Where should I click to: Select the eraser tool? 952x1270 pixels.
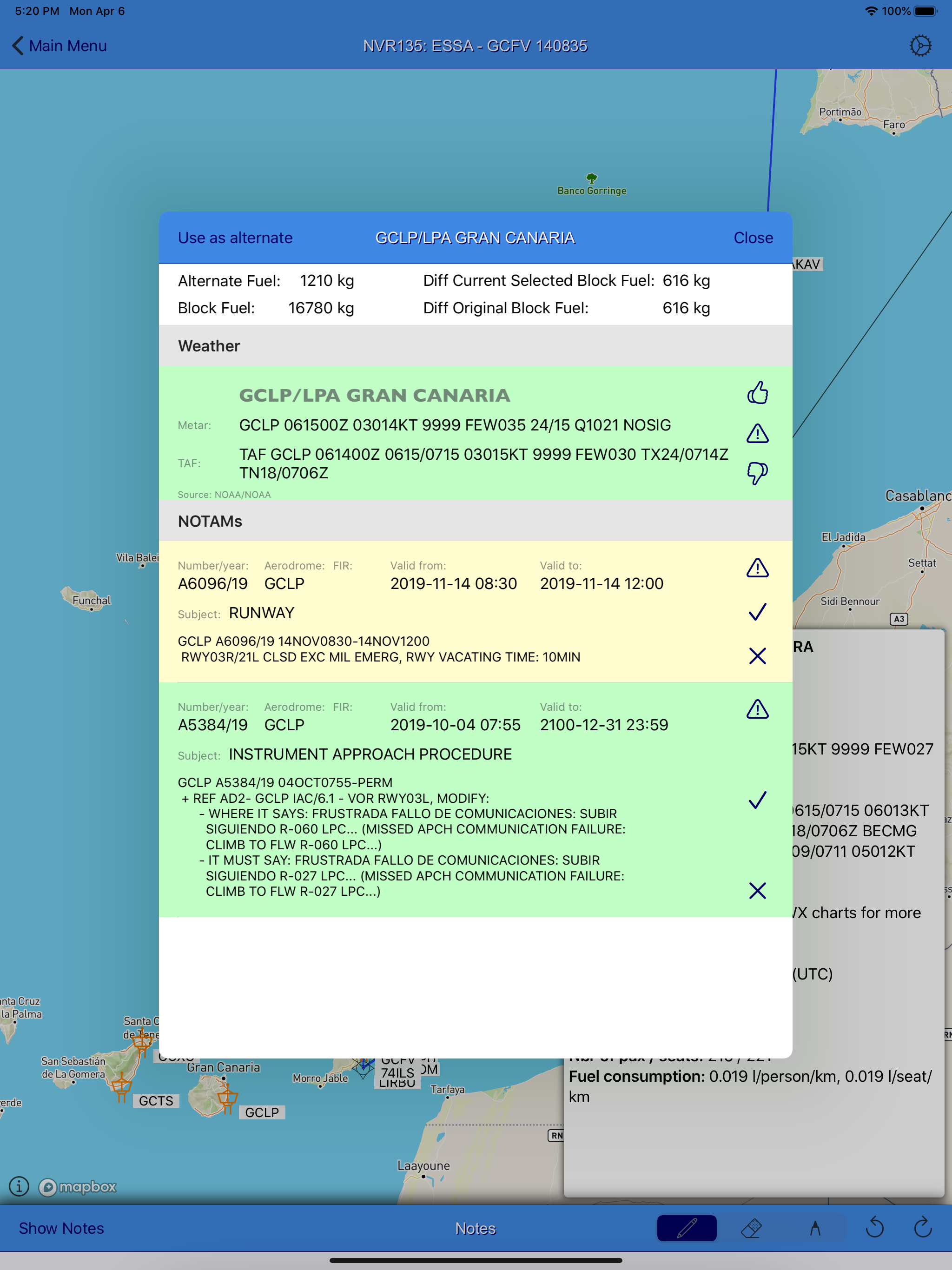[751, 1228]
